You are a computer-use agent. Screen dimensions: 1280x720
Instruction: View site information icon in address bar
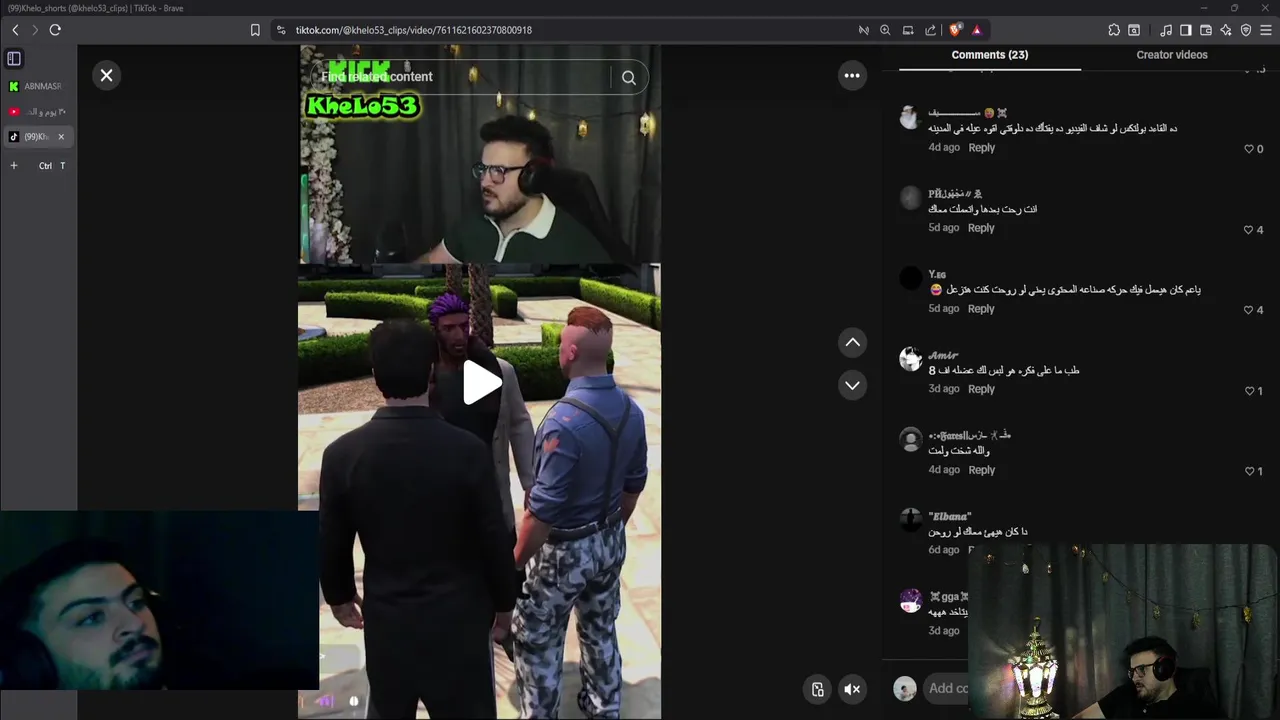click(x=281, y=30)
